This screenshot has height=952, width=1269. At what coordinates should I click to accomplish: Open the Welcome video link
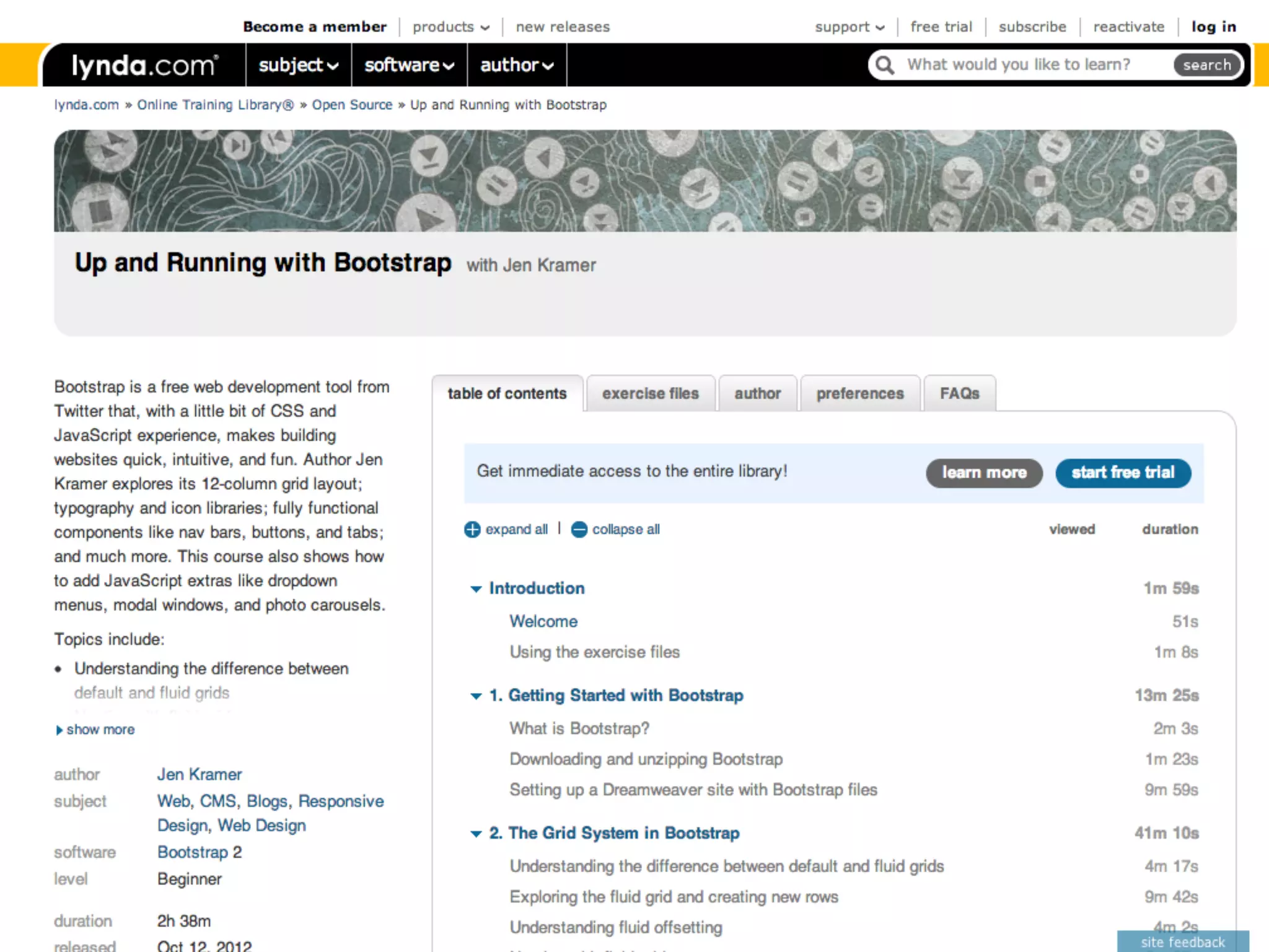pos(543,621)
